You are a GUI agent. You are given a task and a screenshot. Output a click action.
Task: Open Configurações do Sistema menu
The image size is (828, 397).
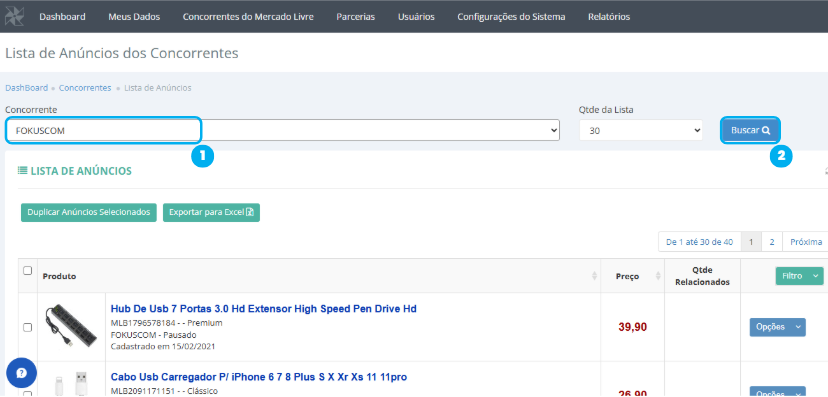click(x=511, y=16)
